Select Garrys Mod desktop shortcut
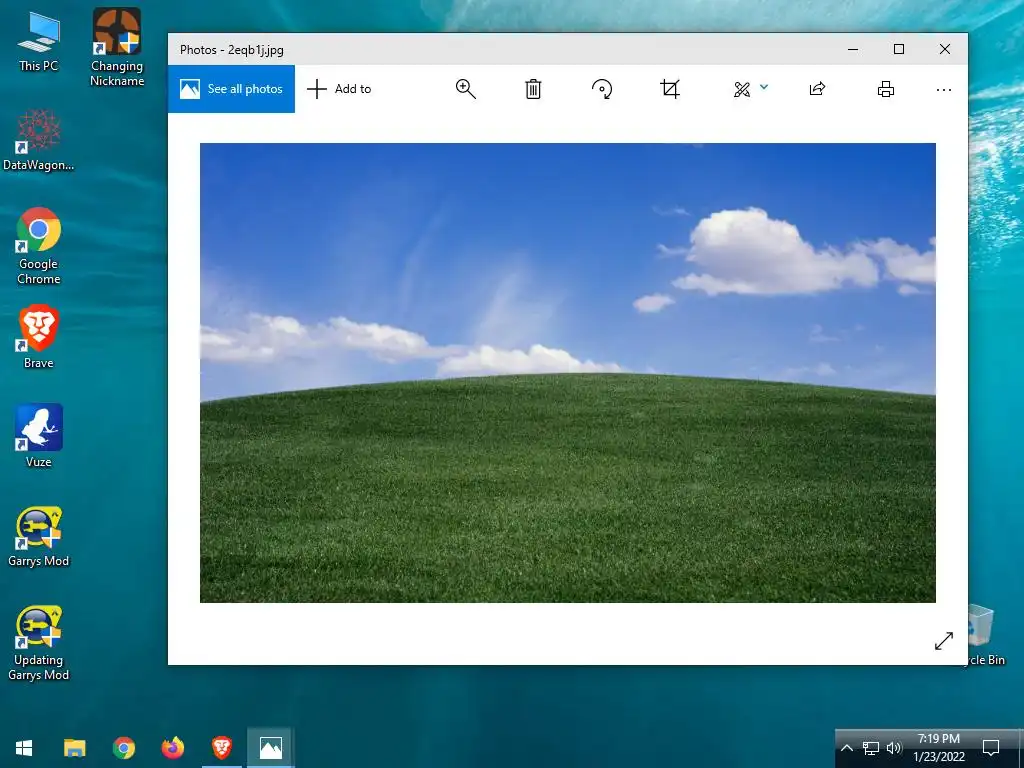The width and height of the screenshot is (1024, 768). point(39,536)
